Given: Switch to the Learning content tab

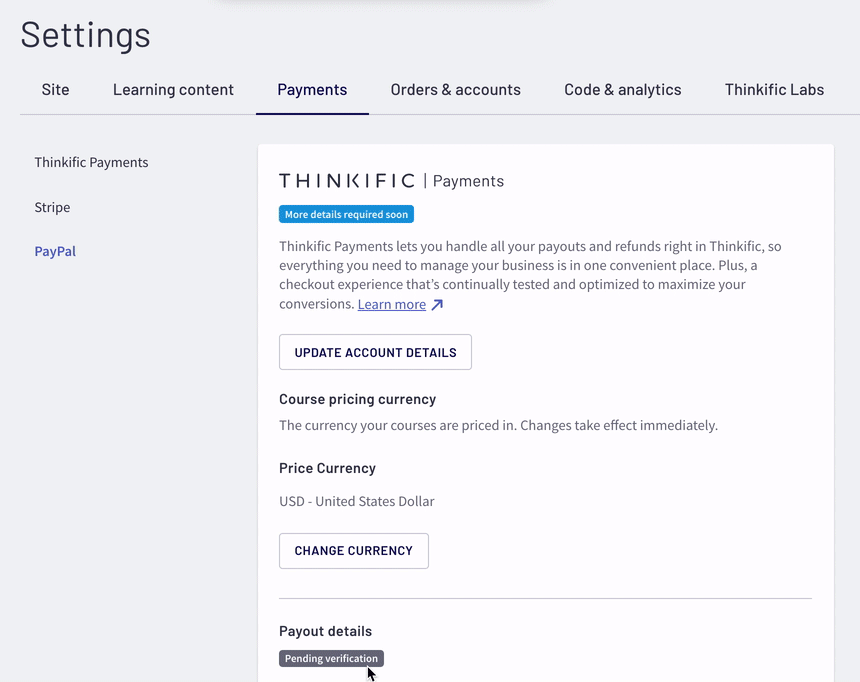Looking at the screenshot, I should point(173,89).
